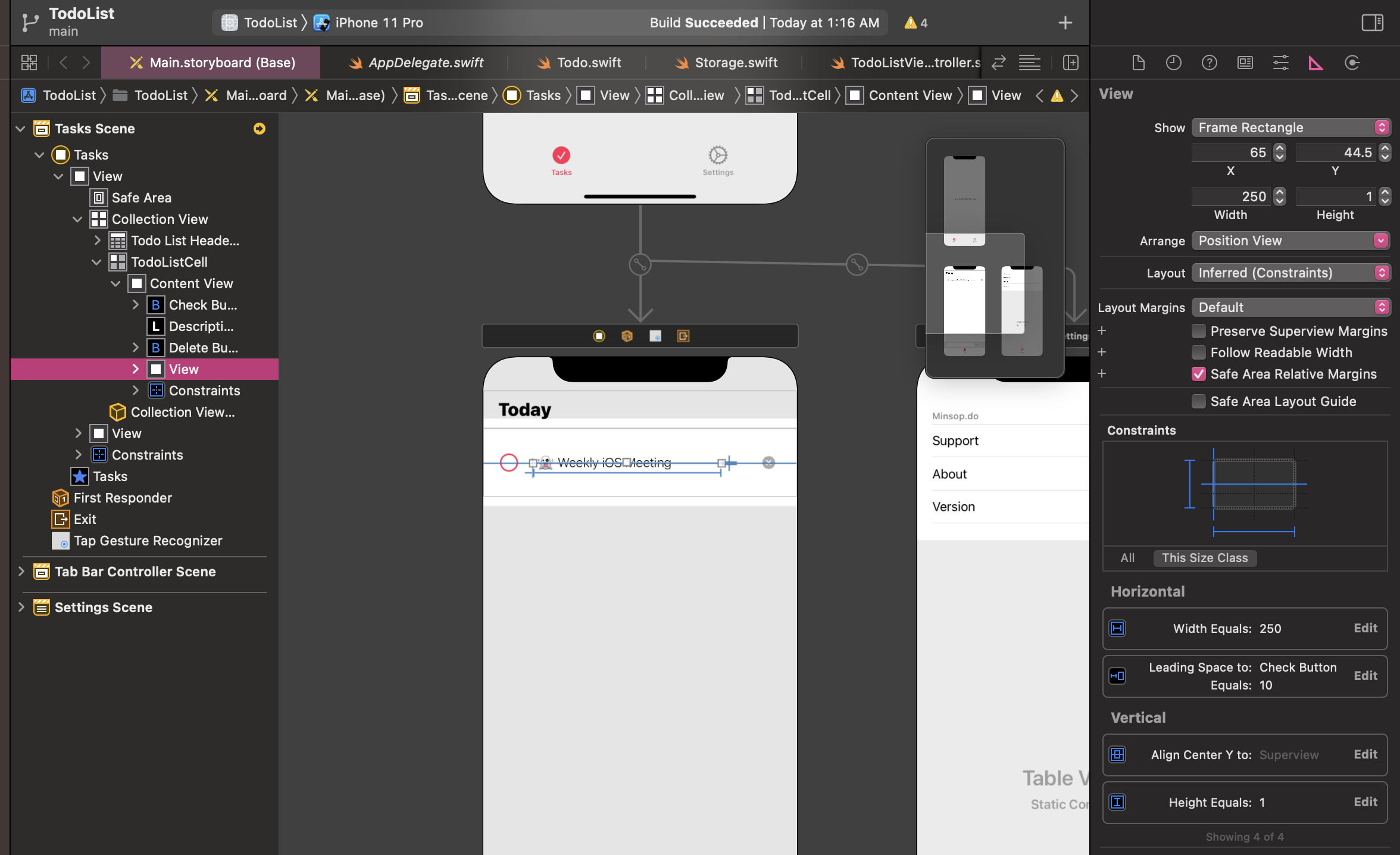
Task: Open the Show Frame Rectangle dropdown
Action: pos(1290,127)
